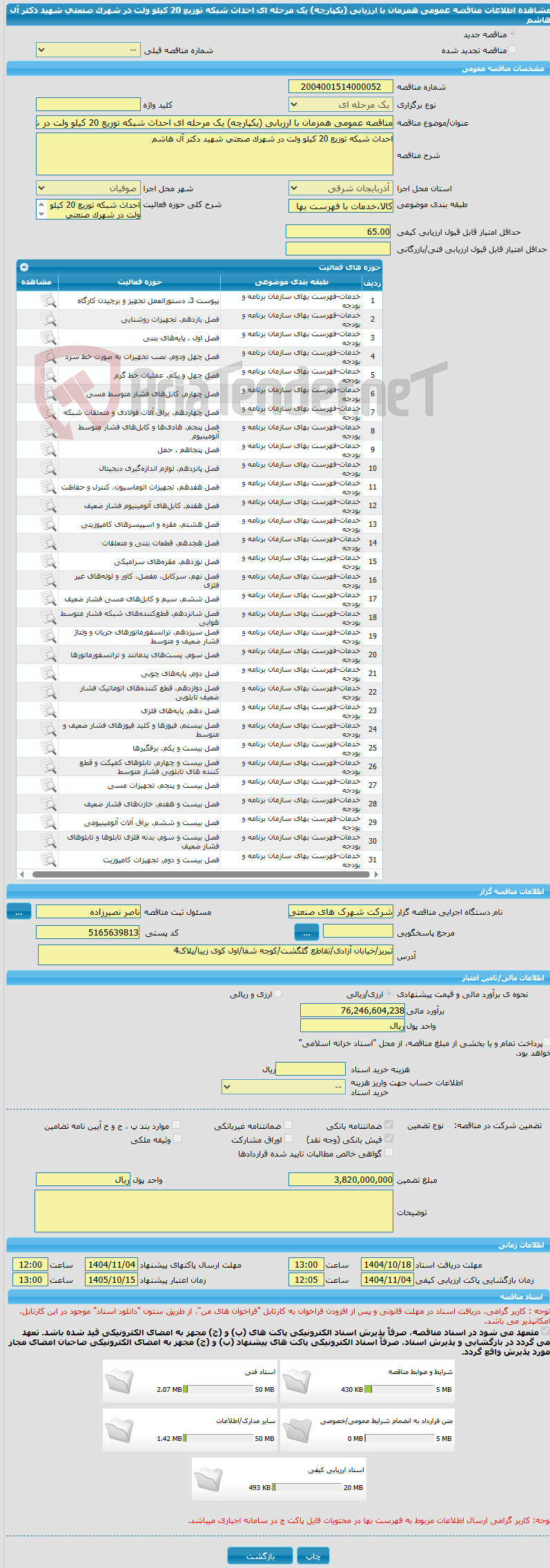Image resolution: width=550 pixels, height=1568 pixels.
Task: Toggle ضمانتنامه غیربانکی checkbox
Action: click(288, 1125)
